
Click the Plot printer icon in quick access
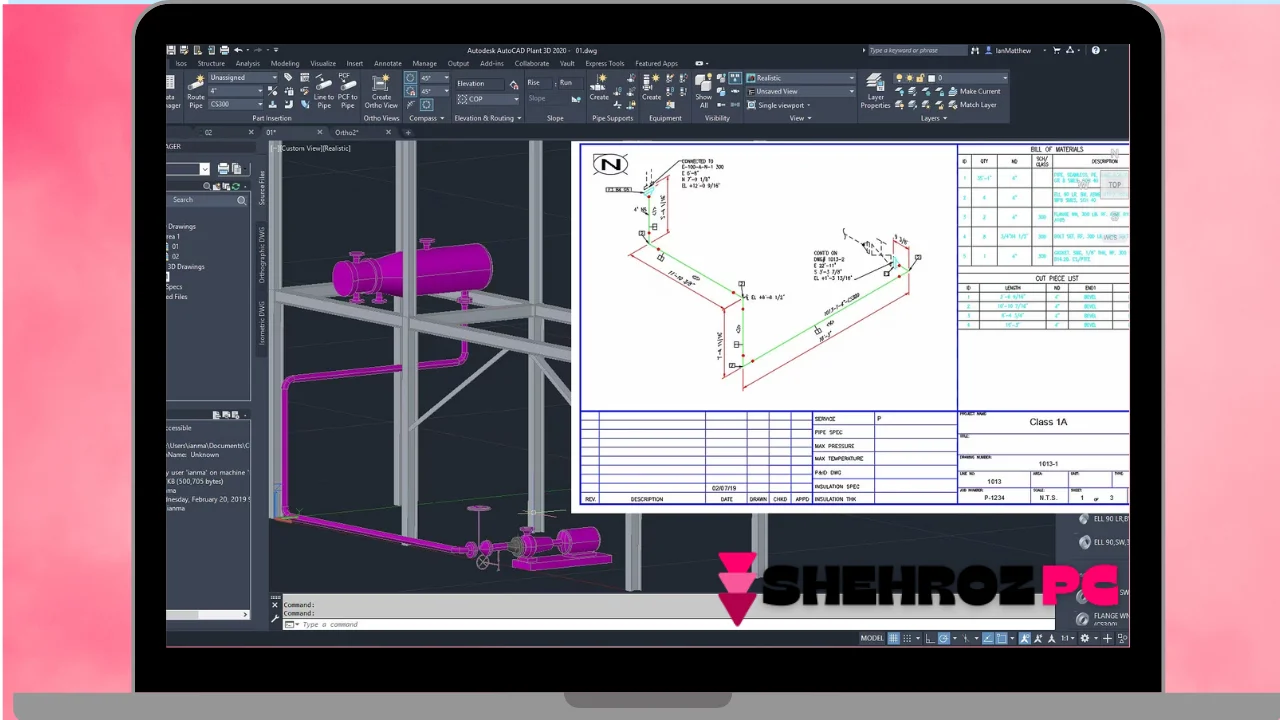tap(224, 50)
